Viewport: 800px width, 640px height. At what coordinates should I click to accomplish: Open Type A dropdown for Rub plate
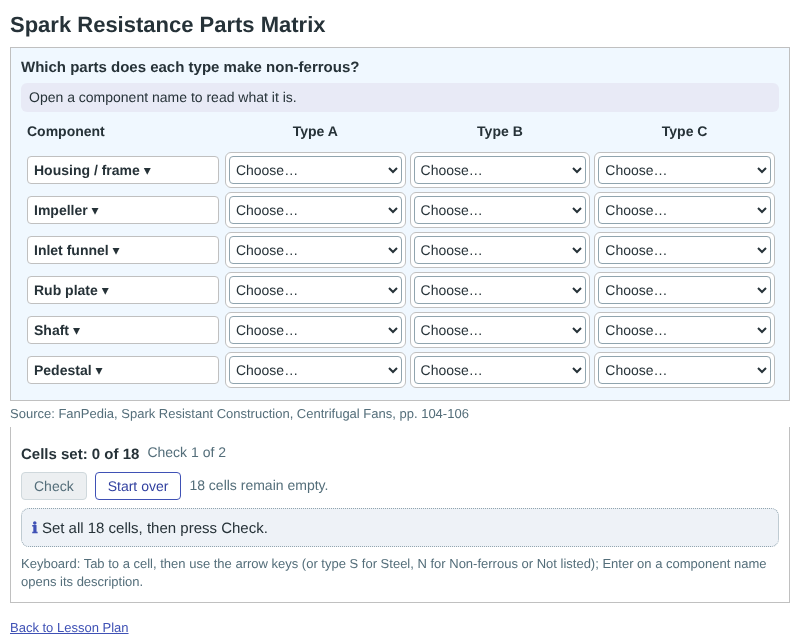click(315, 290)
